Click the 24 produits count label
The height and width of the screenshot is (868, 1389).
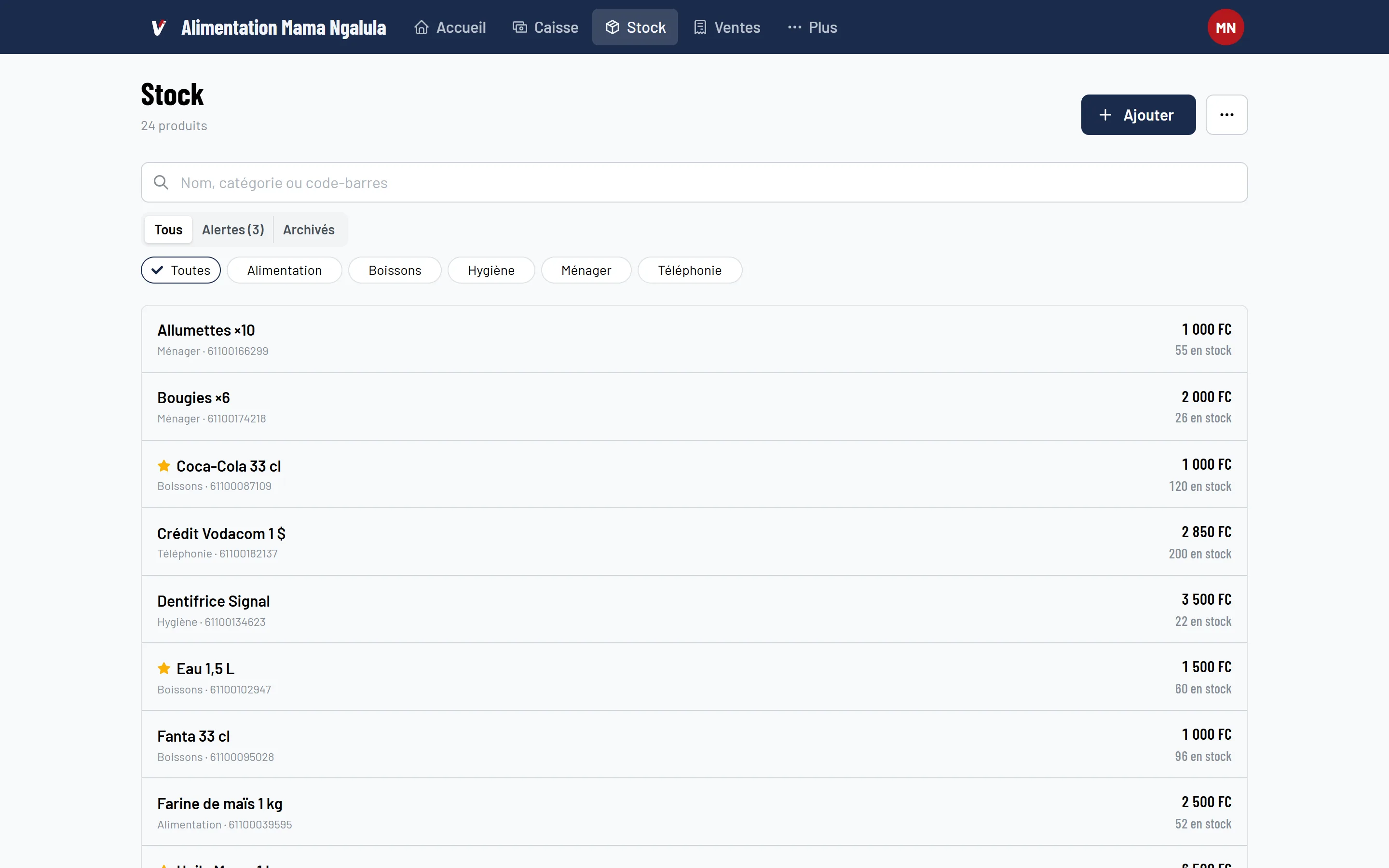click(174, 126)
